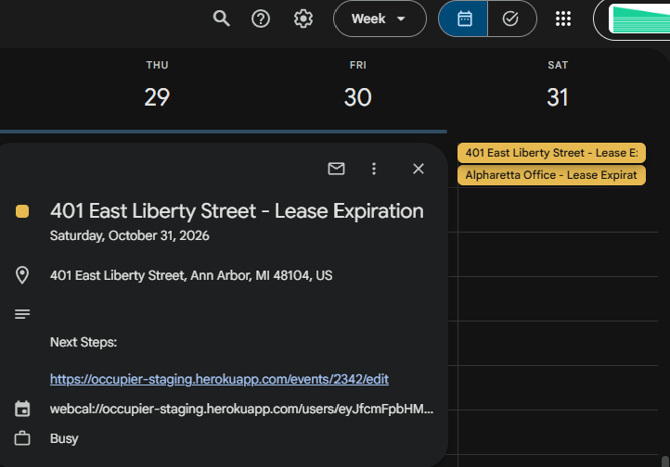Click the search magnifier icon
Screen dimensions: 670x467
222,19
